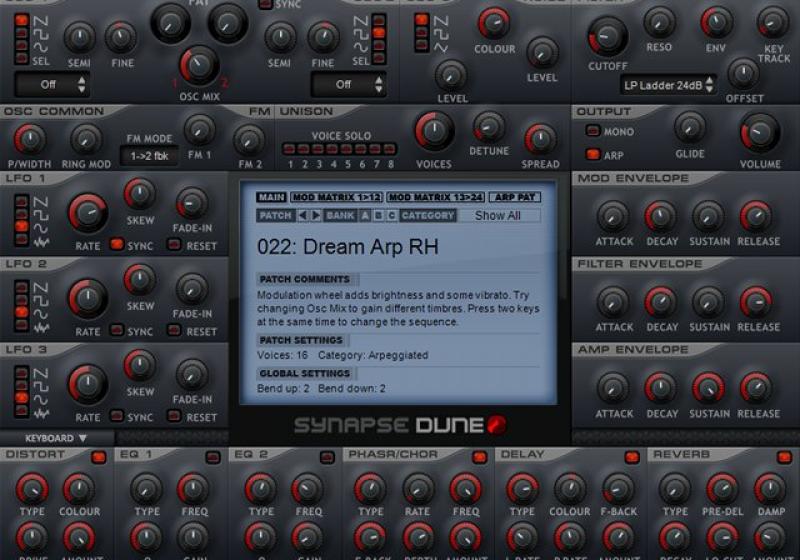Open the right oscillator Off selector
Screen dimensions: 800x560
click(348, 84)
